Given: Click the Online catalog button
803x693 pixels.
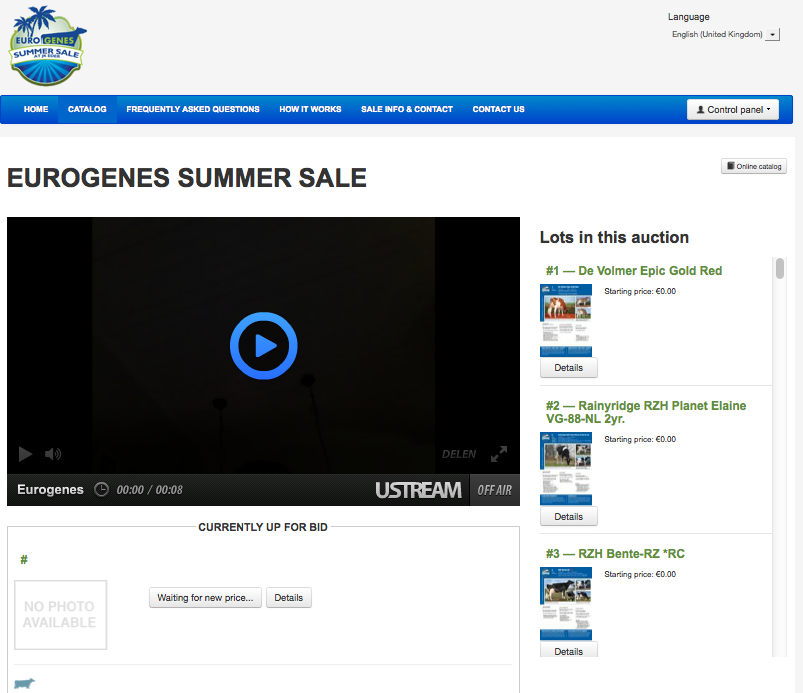Looking at the screenshot, I should coord(754,166).
